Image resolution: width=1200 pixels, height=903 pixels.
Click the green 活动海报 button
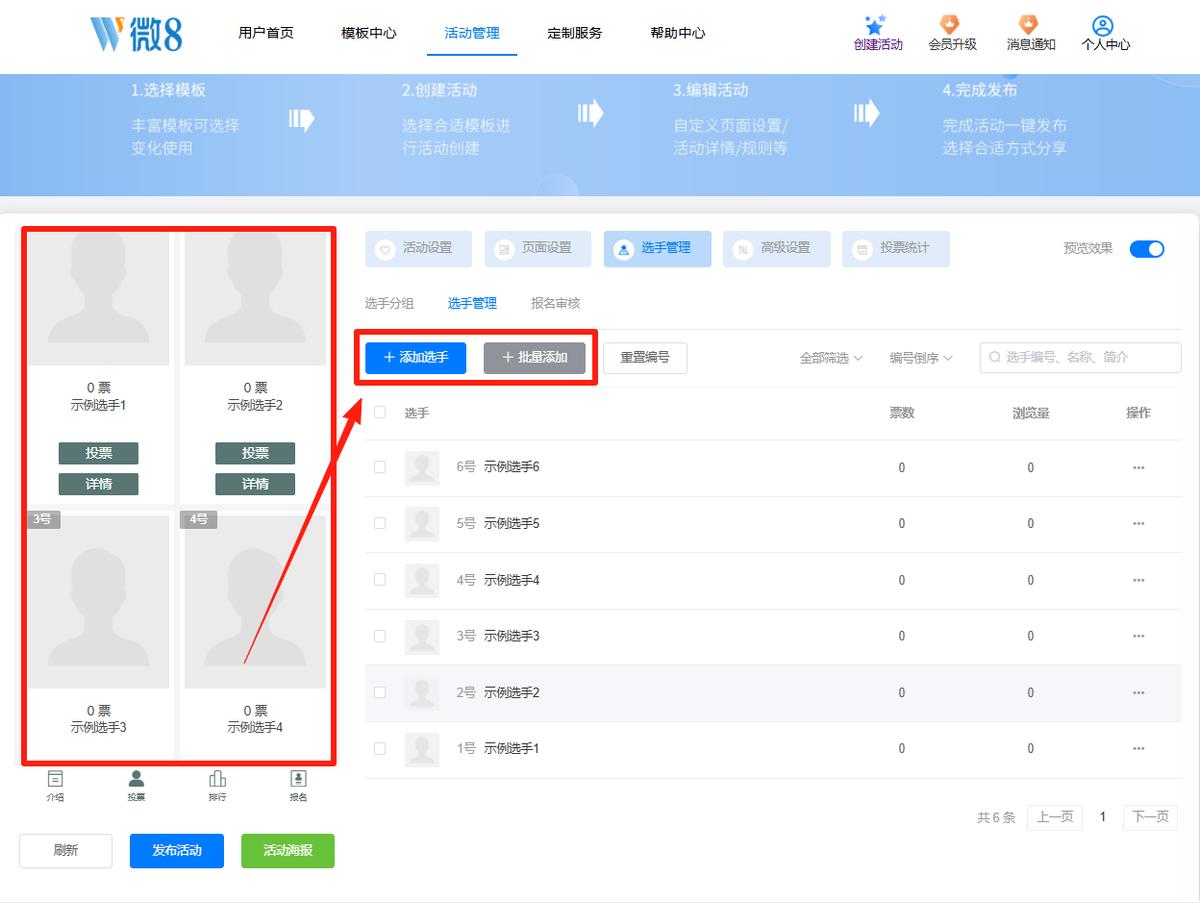(x=288, y=851)
